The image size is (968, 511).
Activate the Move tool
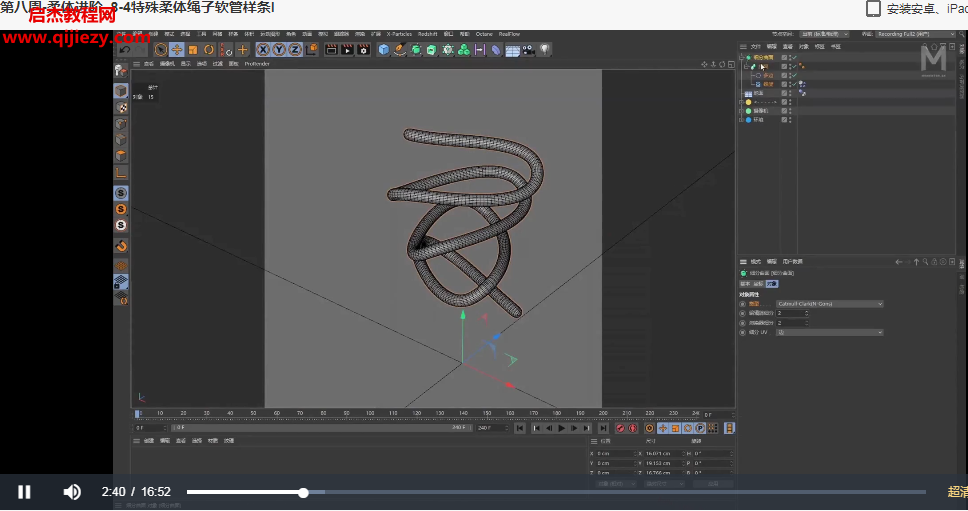pyautogui.click(x=177, y=50)
